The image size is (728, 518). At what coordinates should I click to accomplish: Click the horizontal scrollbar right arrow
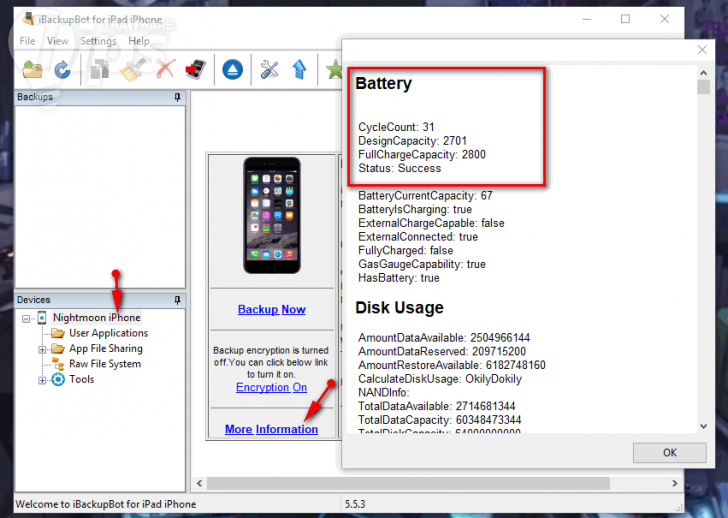point(675,483)
